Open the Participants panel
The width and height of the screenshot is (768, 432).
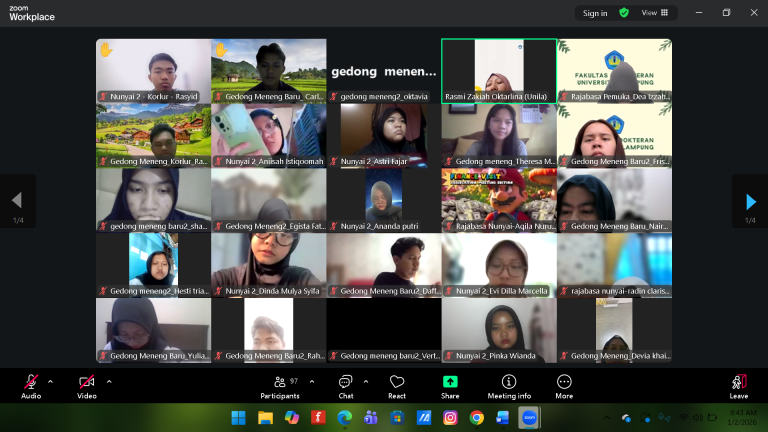(x=280, y=386)
